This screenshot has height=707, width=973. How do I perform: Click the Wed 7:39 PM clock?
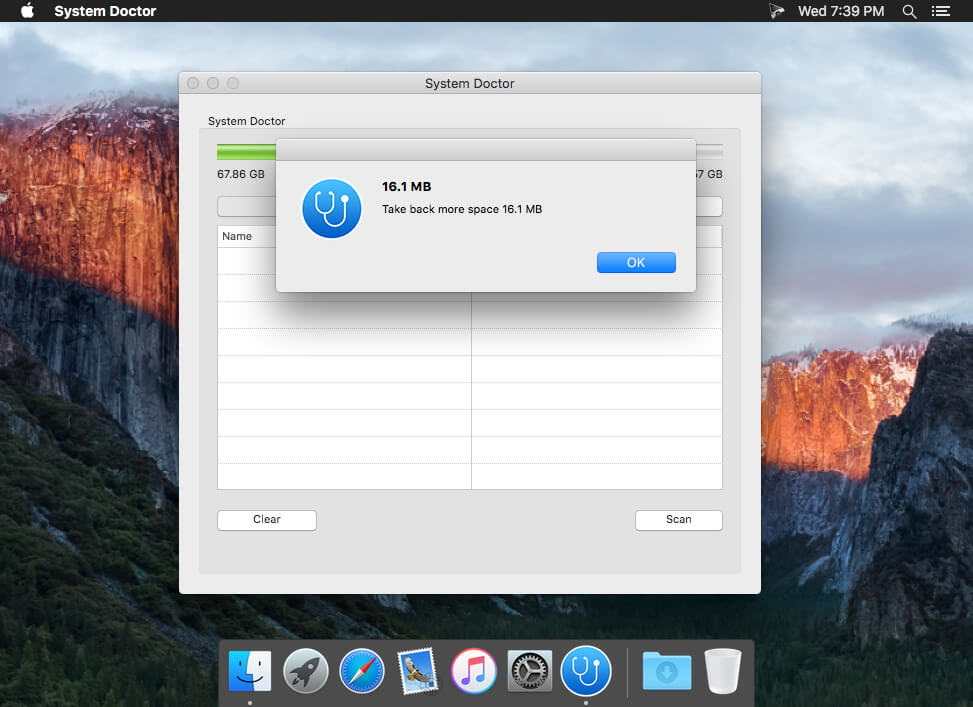[x=841, y=11]
